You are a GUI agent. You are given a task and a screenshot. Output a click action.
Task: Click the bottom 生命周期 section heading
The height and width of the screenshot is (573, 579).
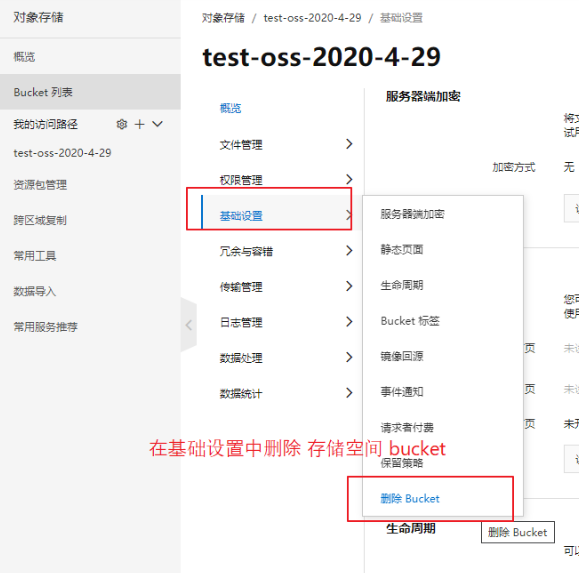pyautogui.click(x=411, y=529)
